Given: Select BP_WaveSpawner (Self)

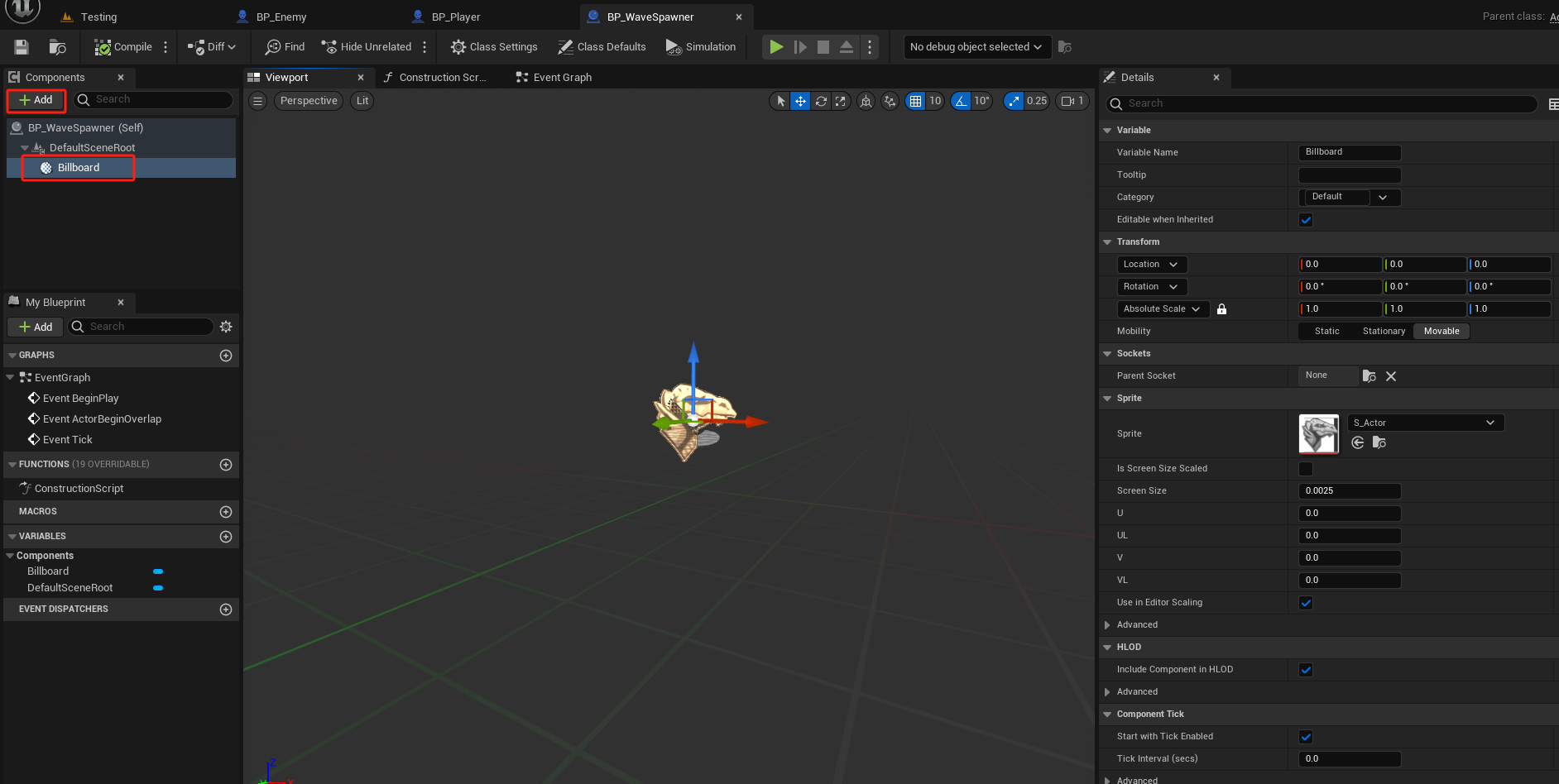Looking at the screenshot, I should [85, 128].
